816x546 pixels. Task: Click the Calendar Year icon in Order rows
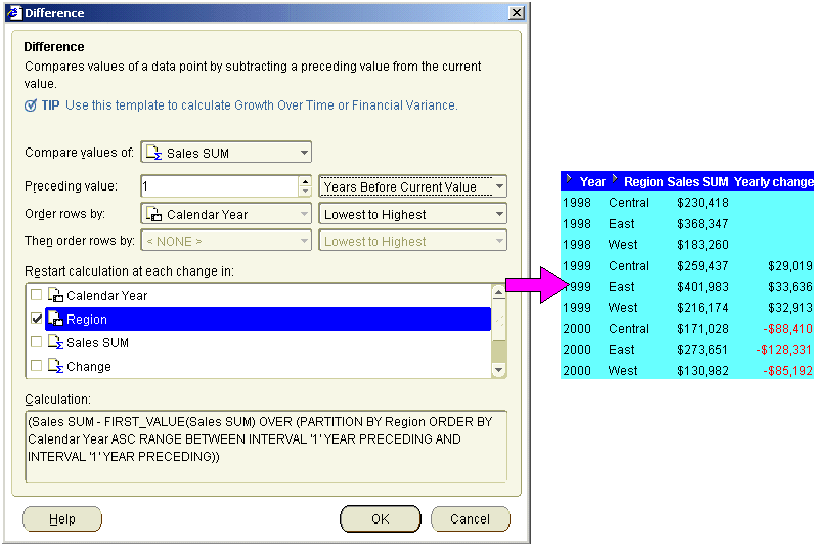(x=154, y=214)
